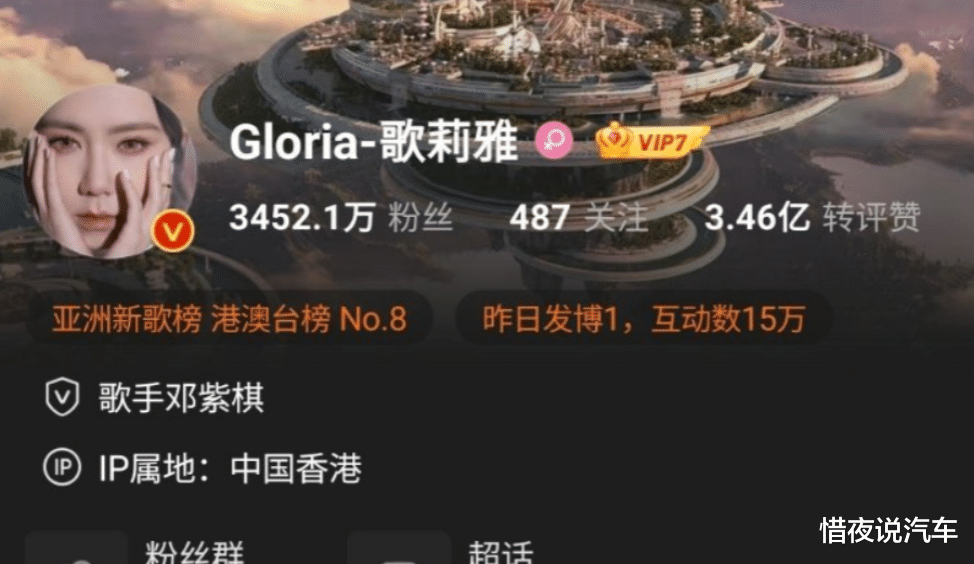Viewport: 974px width, 564px height.
Task: Open the circular profile avatar photo
Action: pyautogui.click(x=109, y=172)
